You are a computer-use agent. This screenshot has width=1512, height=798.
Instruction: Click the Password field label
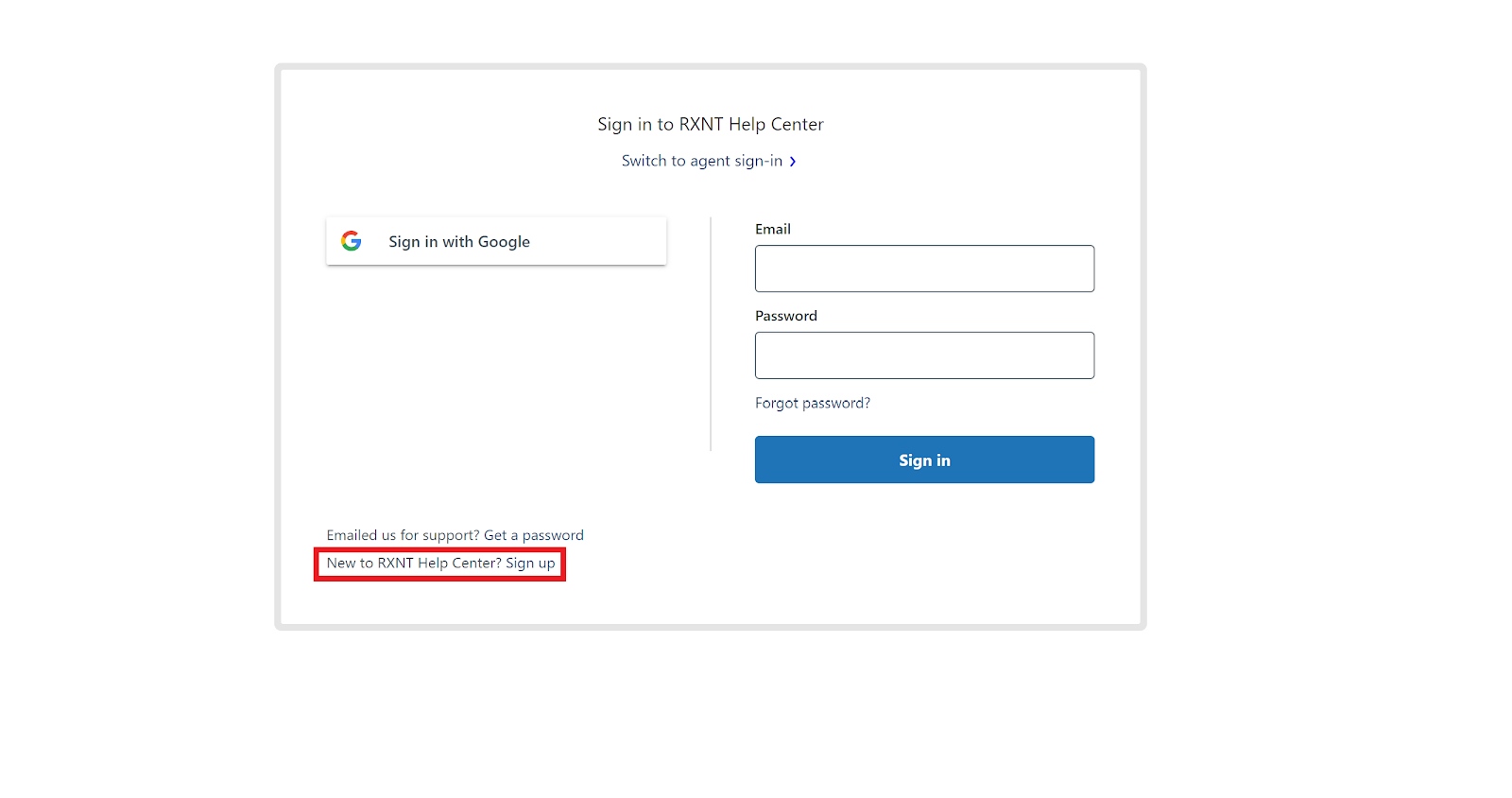click(785, 315)
